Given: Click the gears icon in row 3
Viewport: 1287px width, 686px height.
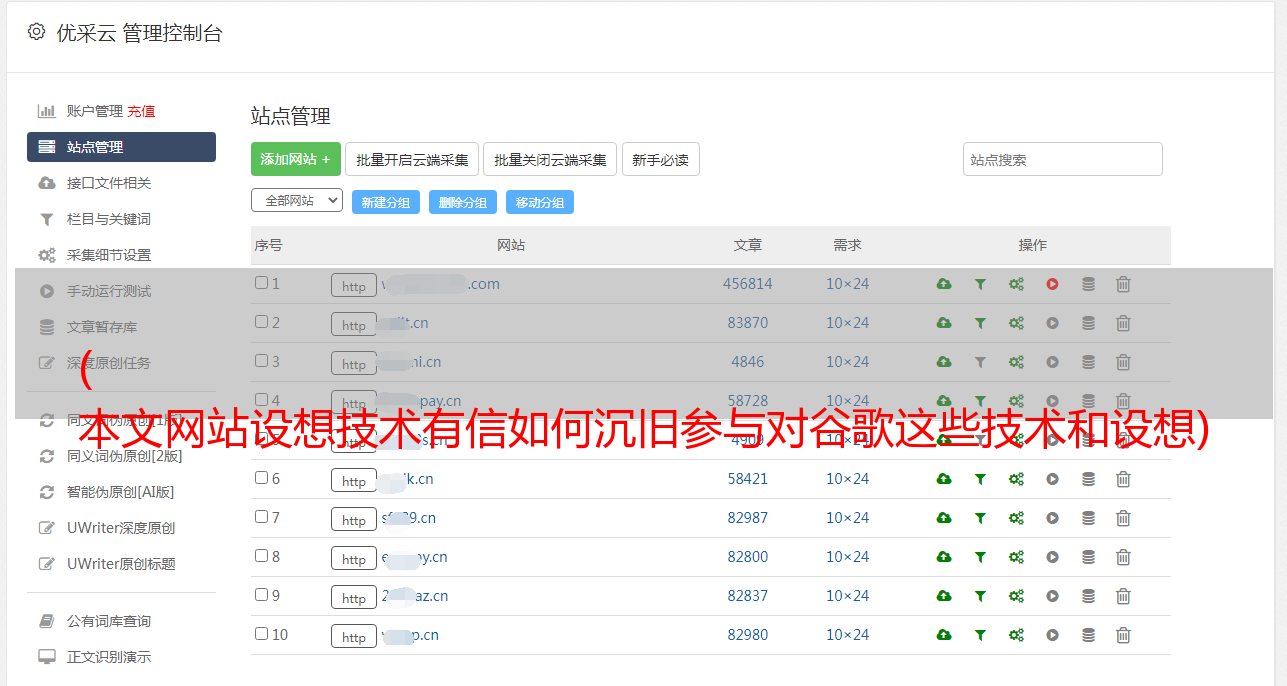Looking at the screenshot, I should click(x=1016, y=362).
